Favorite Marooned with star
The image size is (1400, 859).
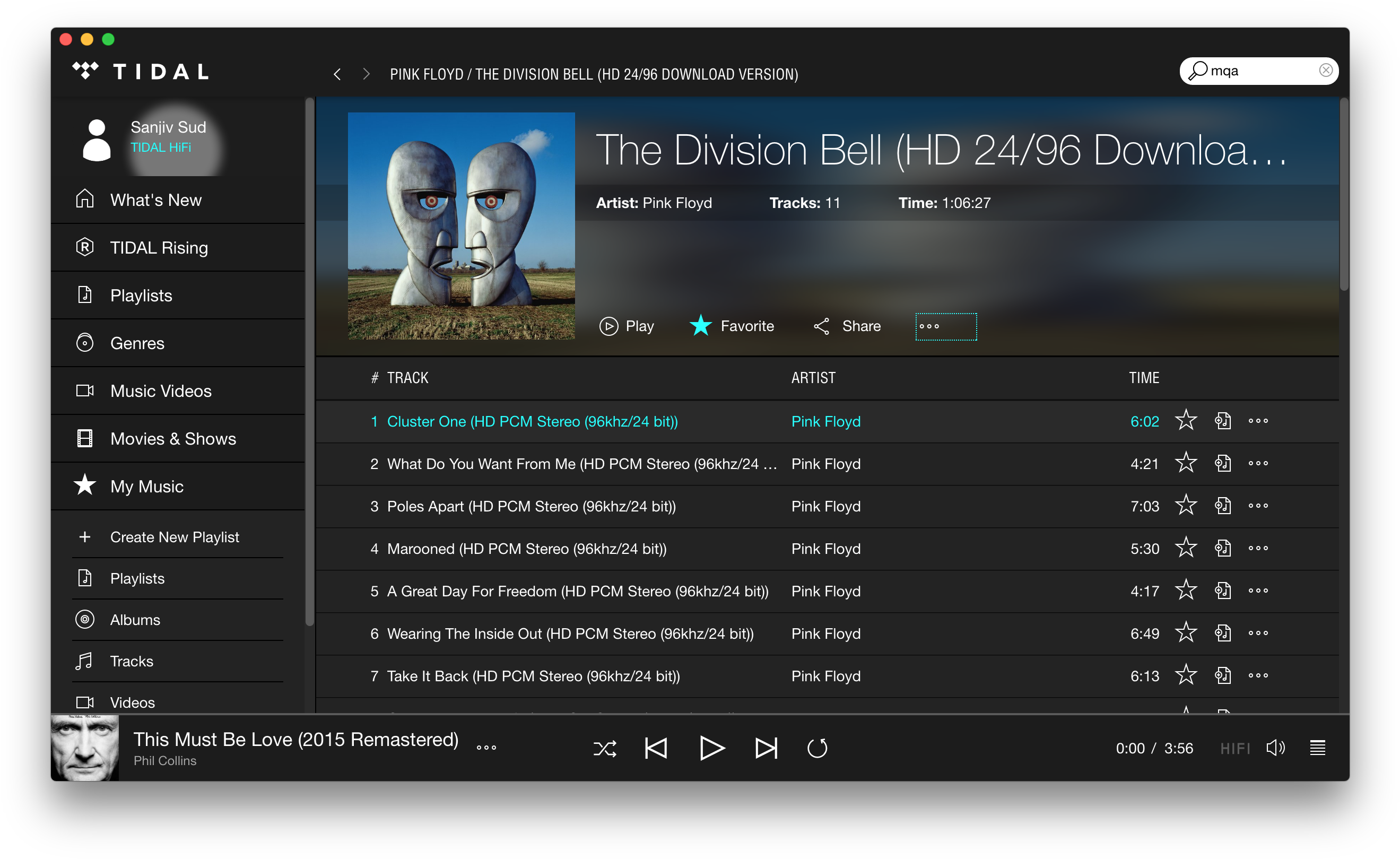pyautogui.click(x=1186, y=548)
